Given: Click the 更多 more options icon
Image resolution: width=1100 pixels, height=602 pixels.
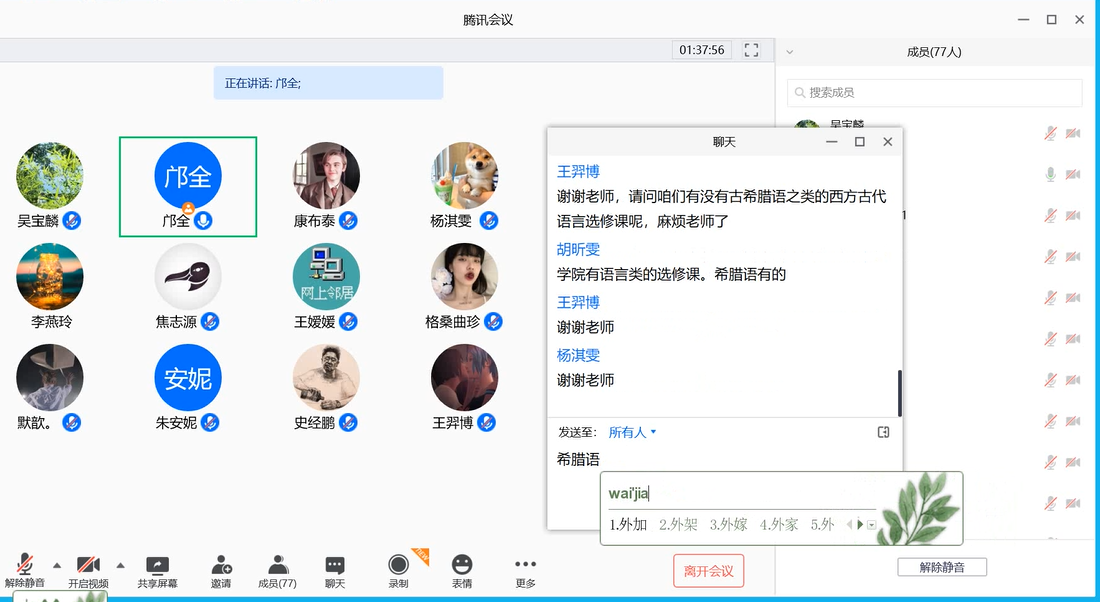Looking at the screenshot, I should click(525, 566).
